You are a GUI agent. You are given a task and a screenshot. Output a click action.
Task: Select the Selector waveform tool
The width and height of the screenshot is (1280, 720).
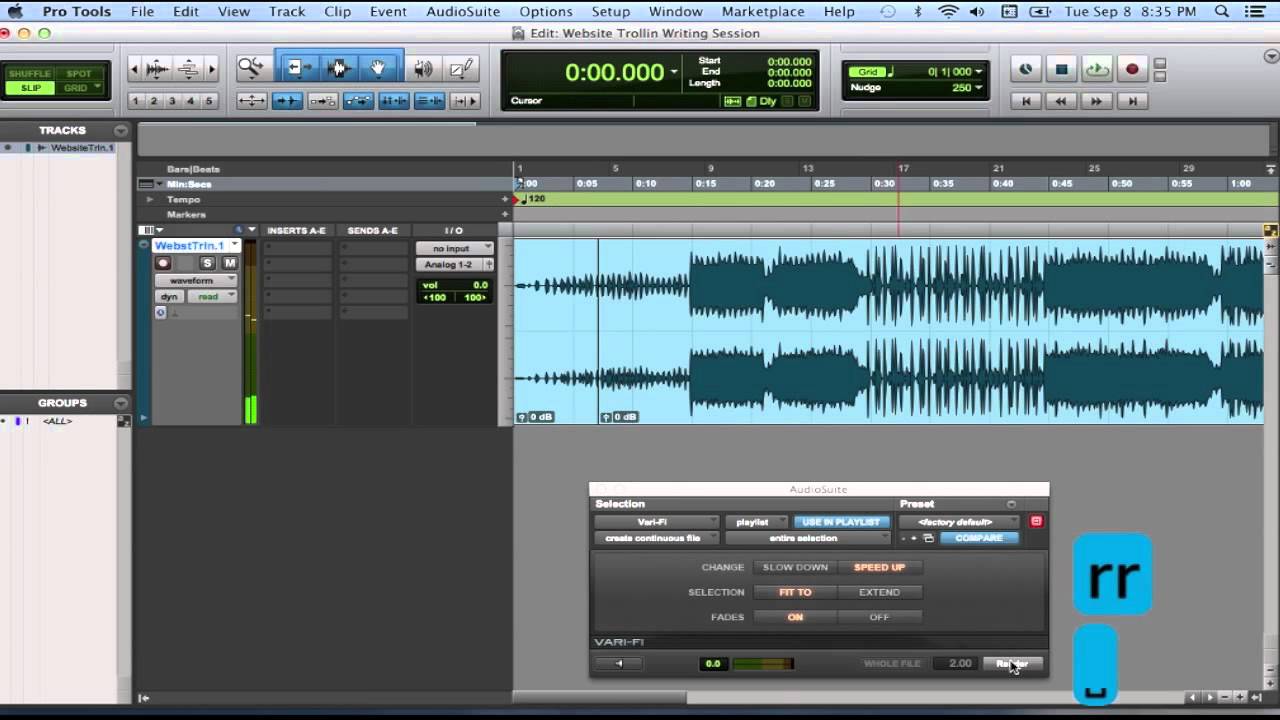pos(338,68)
